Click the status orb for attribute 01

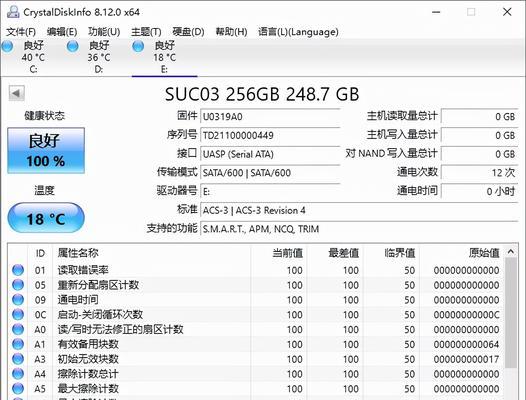(18, 270)
